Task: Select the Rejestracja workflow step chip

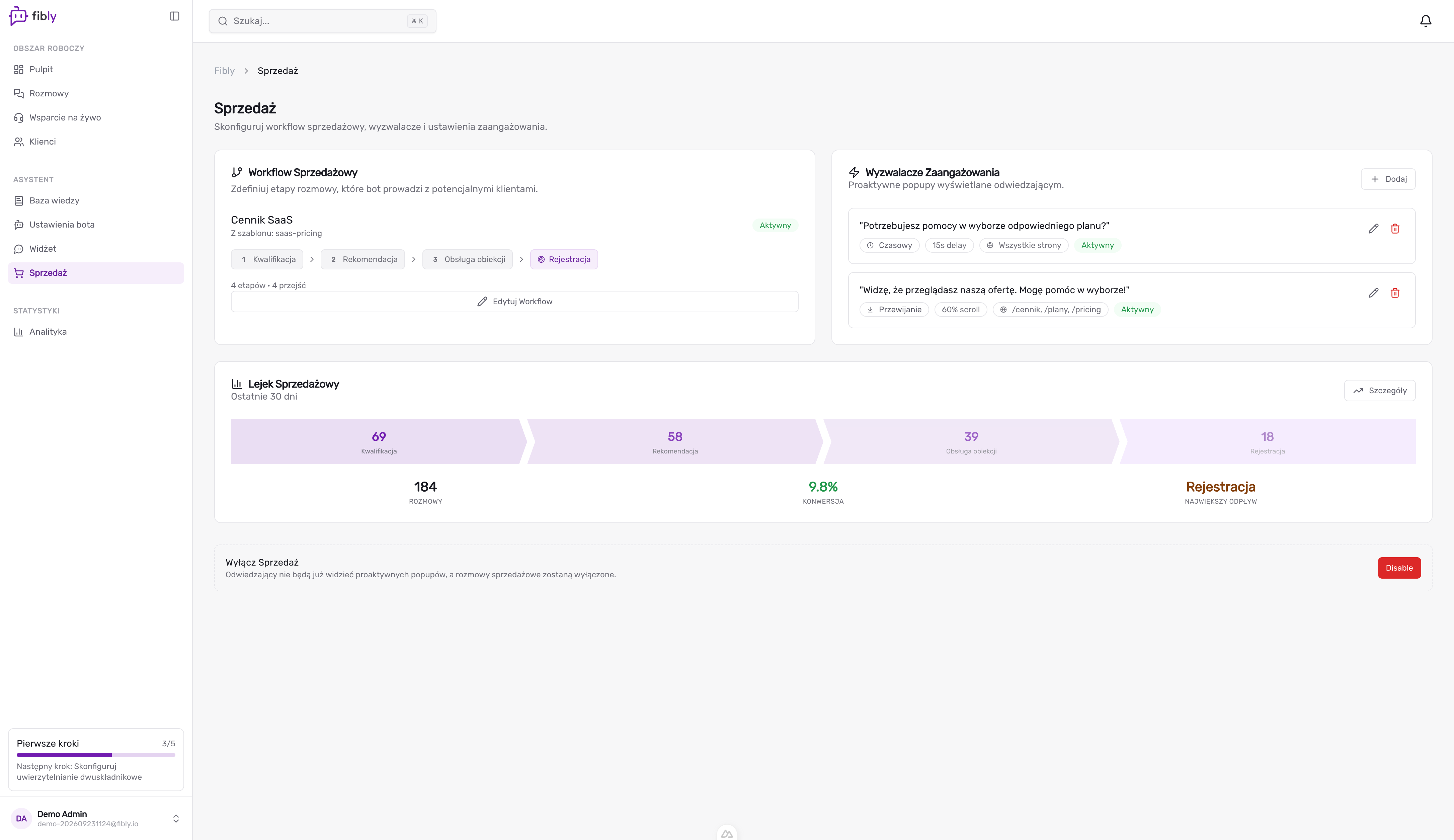Action: 564,260
